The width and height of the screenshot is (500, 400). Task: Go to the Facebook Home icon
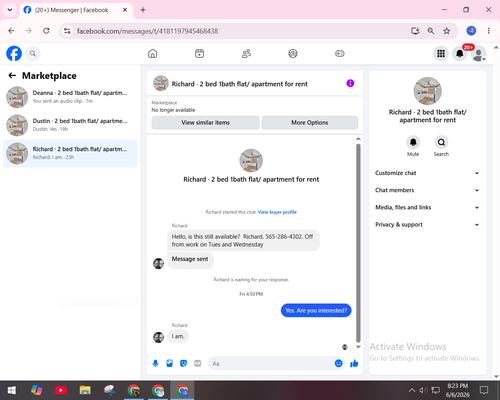153,53
